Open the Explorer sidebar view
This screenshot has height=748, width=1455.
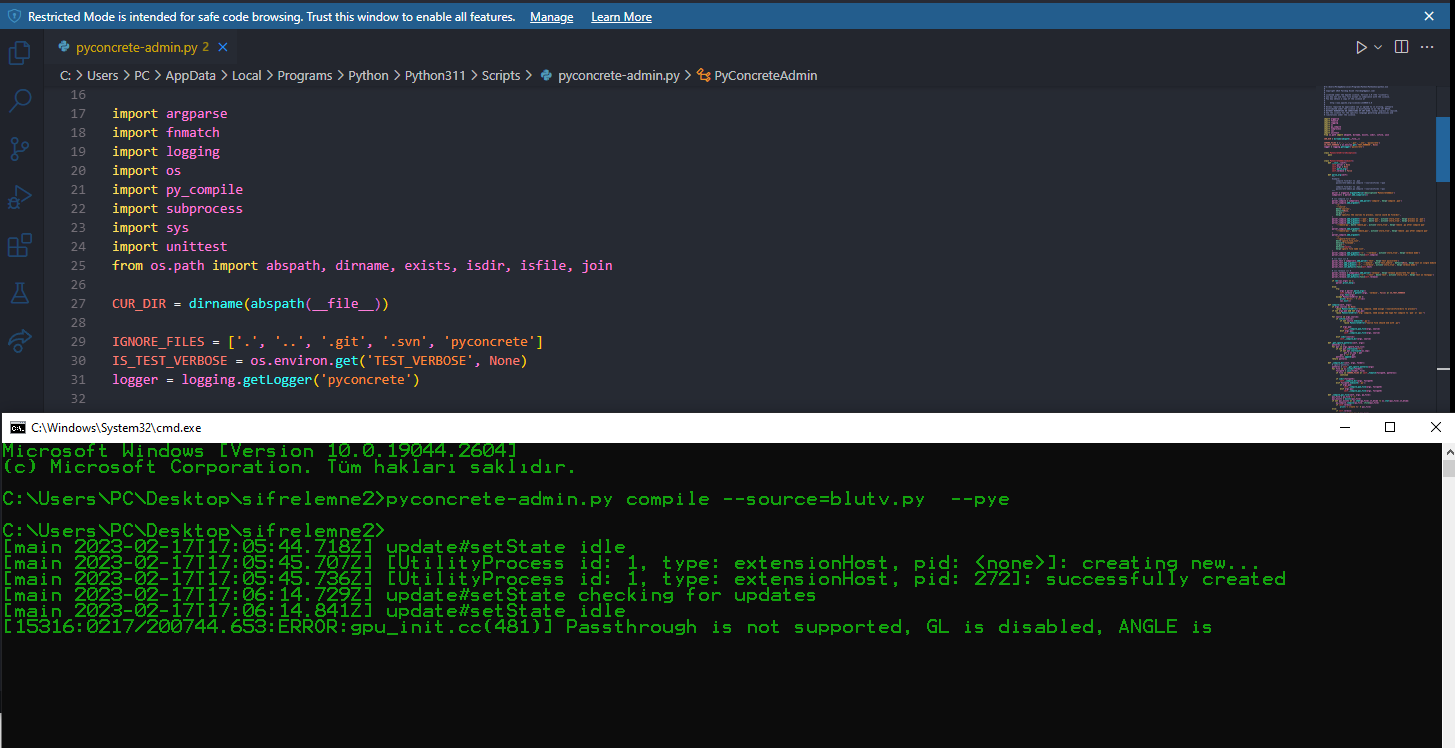(x=18, y=52)
